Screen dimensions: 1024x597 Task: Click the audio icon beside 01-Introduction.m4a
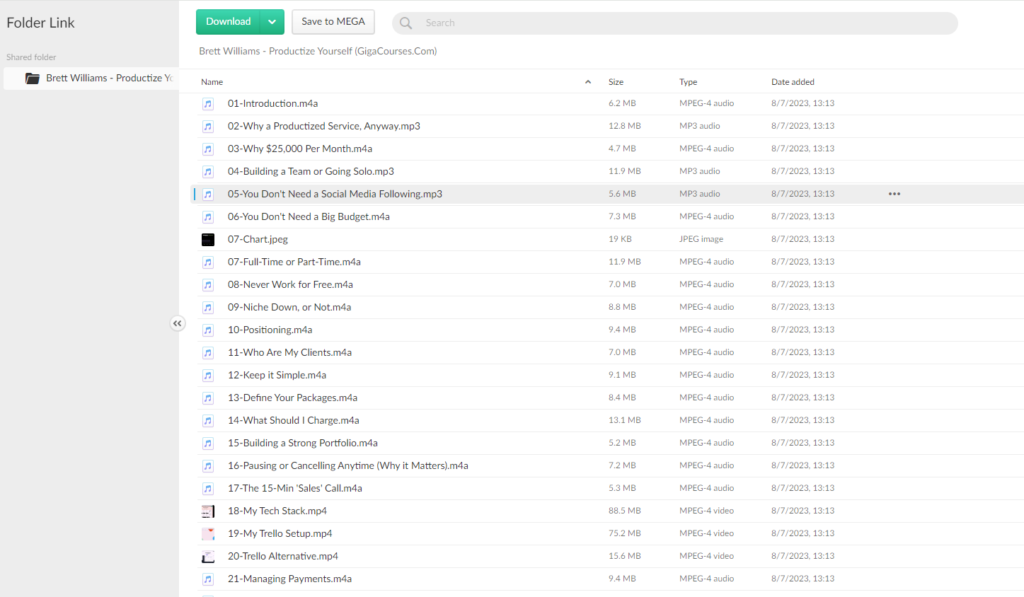pyautogui.click(x=208, y=104)
